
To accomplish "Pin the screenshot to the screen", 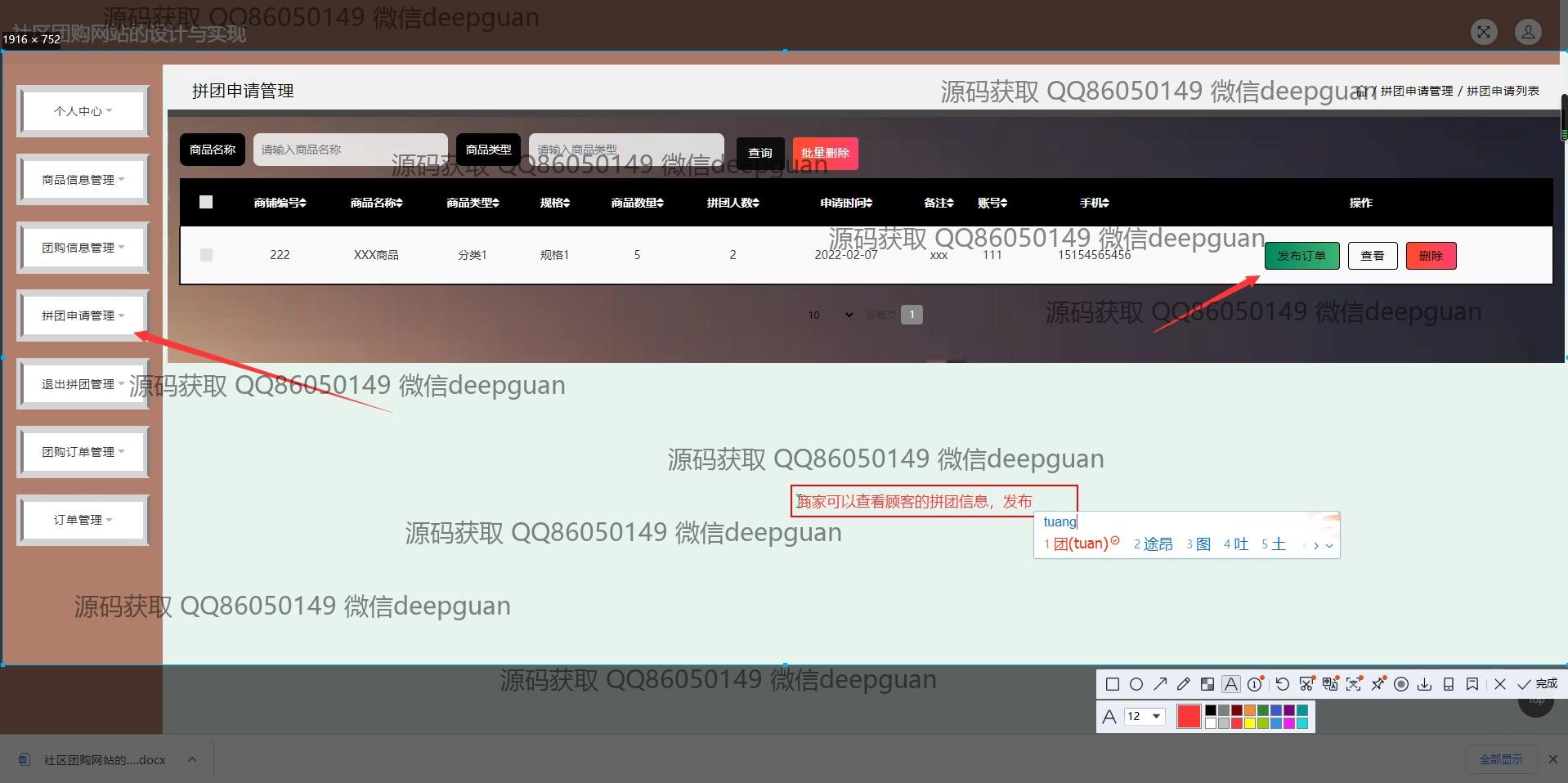I will 1378,684.
